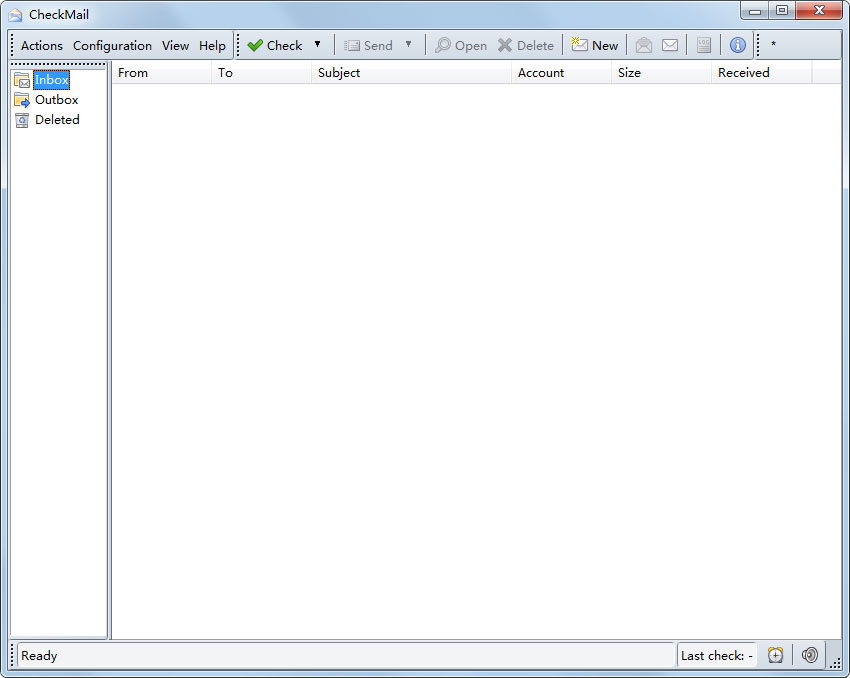Create a New message
Viewport: 850px width, 678px height.
coord(595,46)
